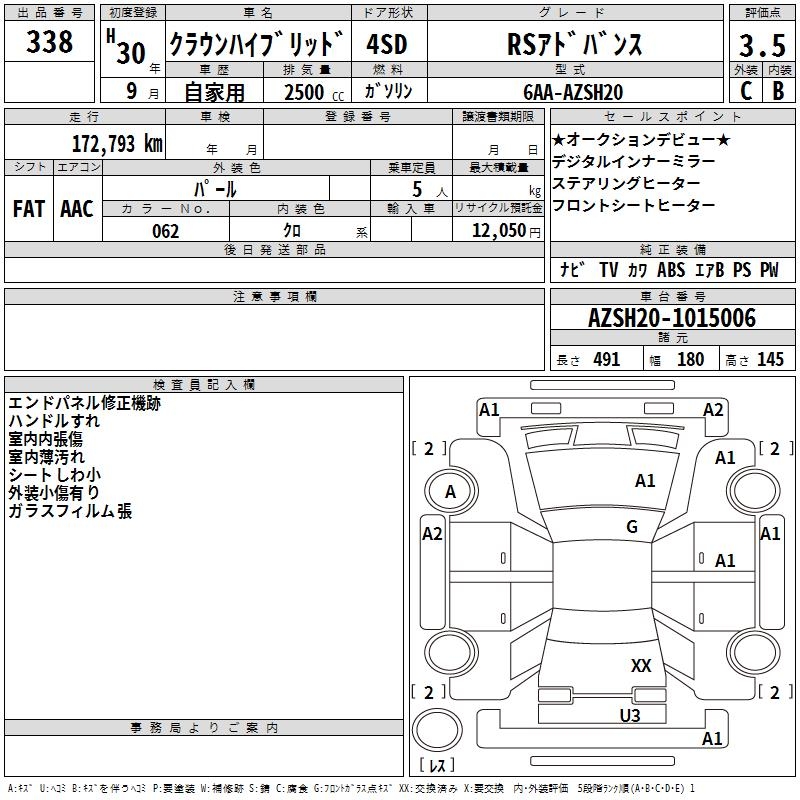Select chassis number AZSH20-1015006
The width and height of the screenshot is (800, 800).
[x=672, y=318]
